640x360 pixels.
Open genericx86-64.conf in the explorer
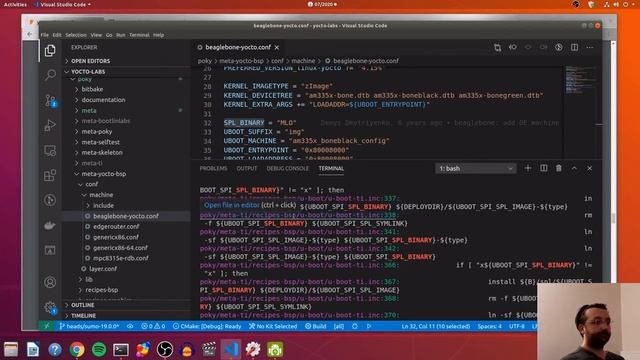pos(120,247)
